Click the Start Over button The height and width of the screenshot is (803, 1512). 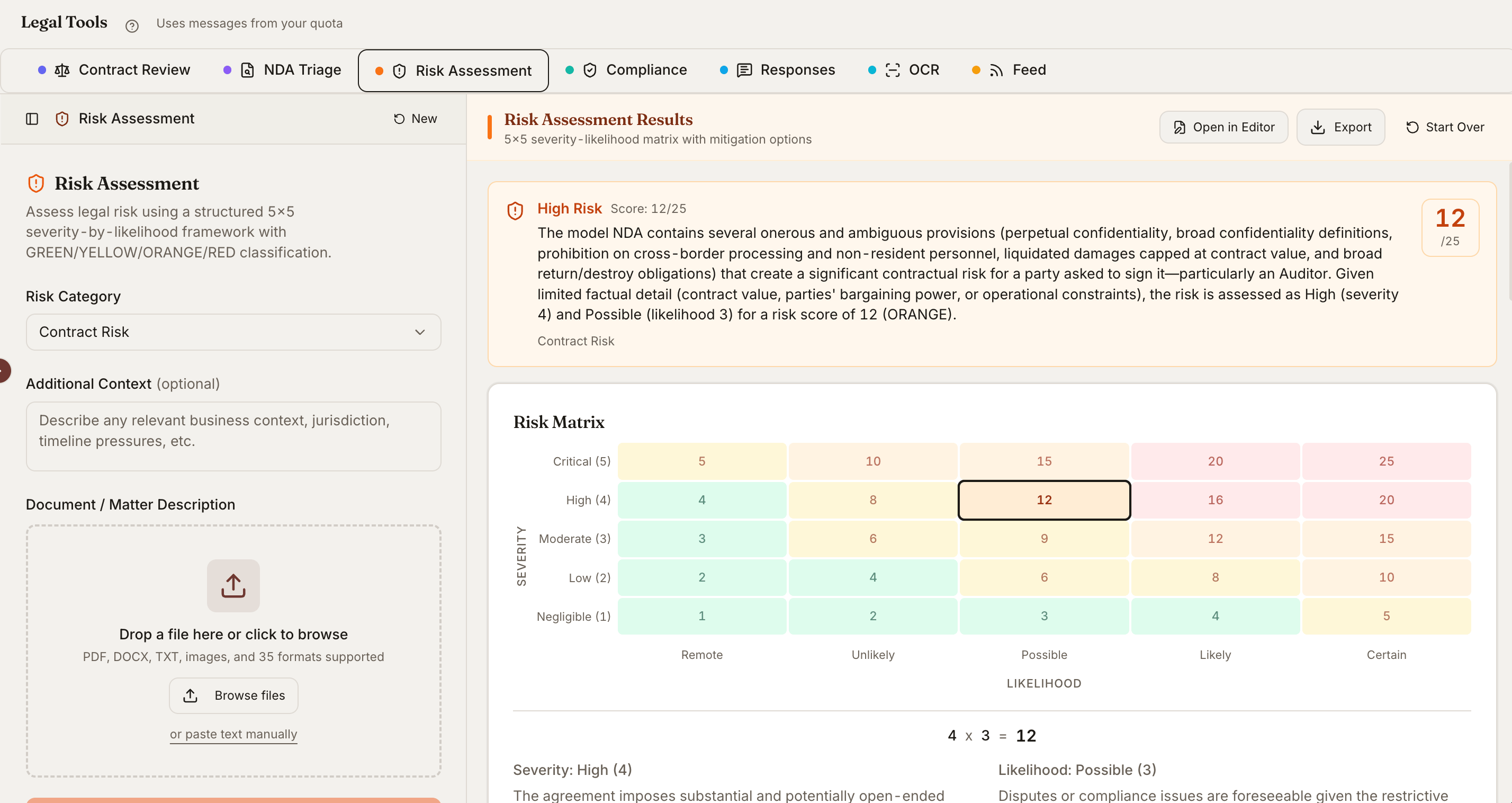tap(1444, 128)
